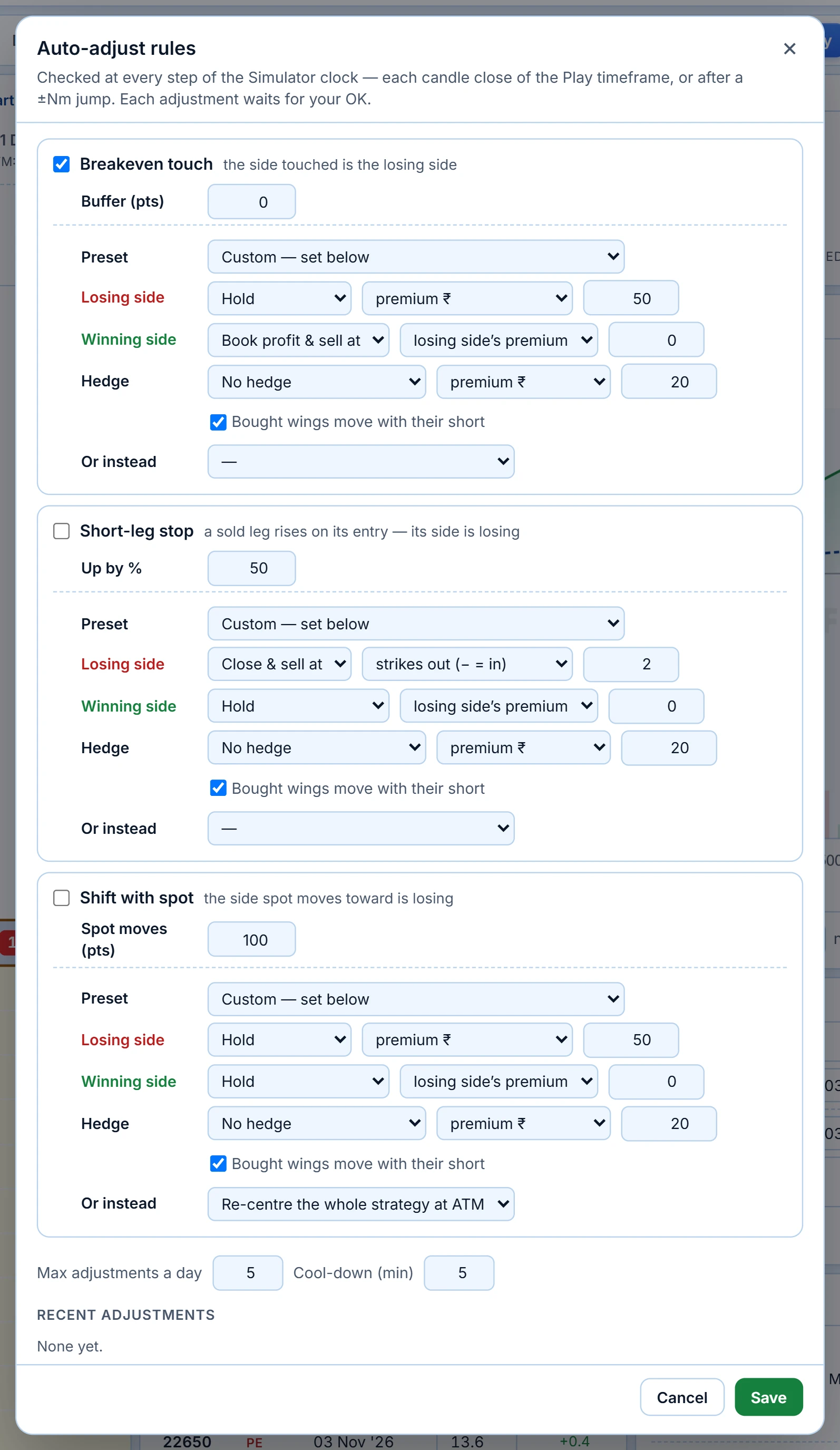
Task: Open Breakeven touch Preset dropdown
Action: (x=415, y=257)
